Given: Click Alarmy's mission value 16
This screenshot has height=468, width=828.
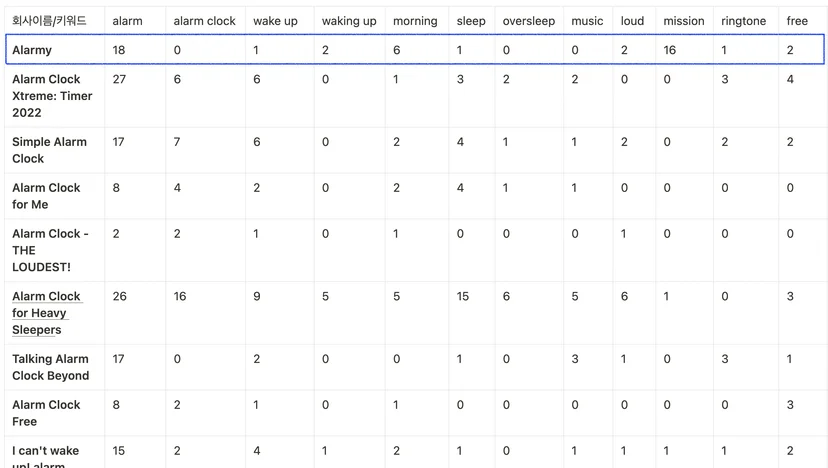Looking at the screenshot, I should coord(670,50).
